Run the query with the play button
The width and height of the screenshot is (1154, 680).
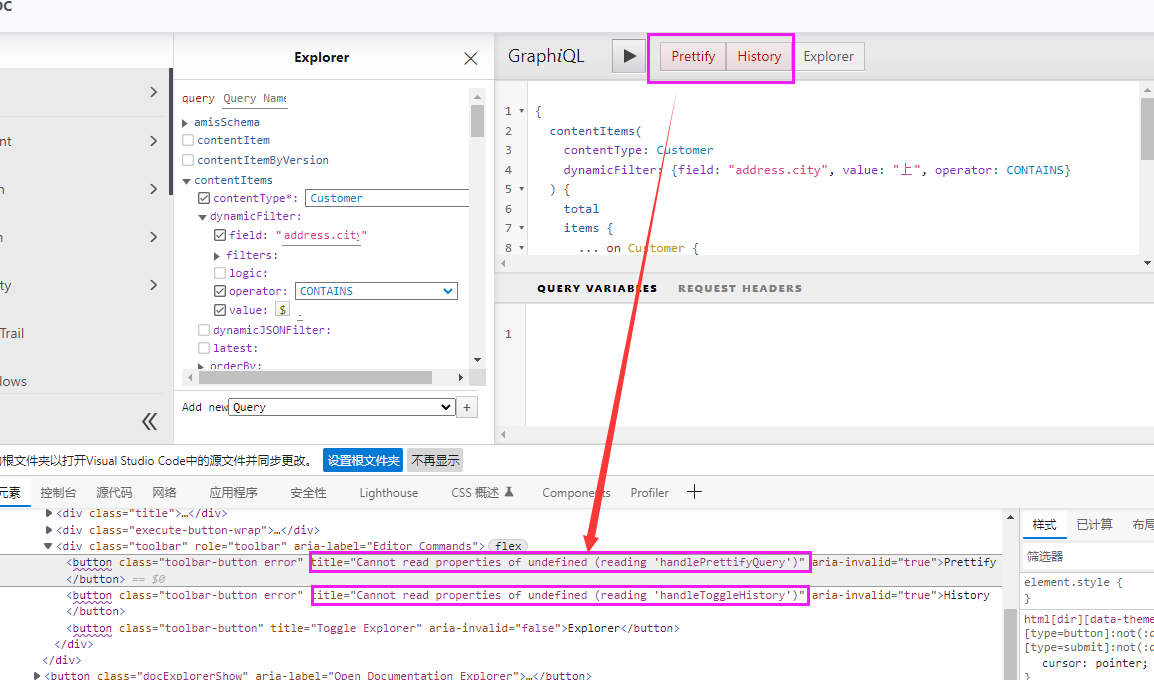[x=629, y=56]
